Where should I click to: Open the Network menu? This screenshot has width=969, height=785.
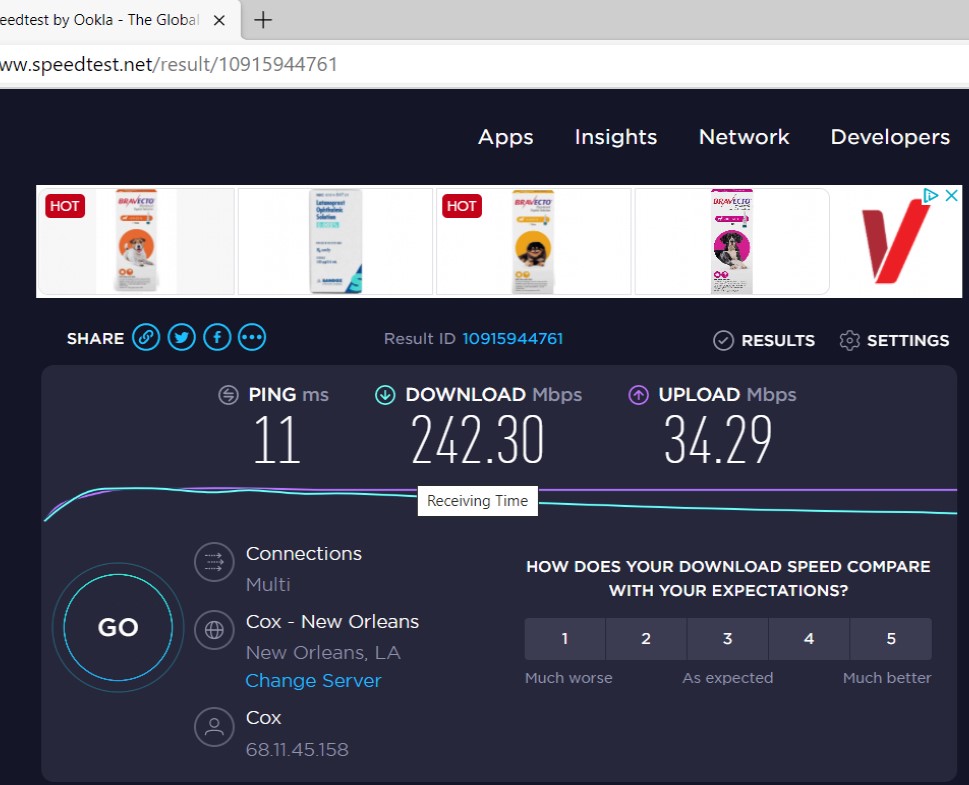pos(744,137)
